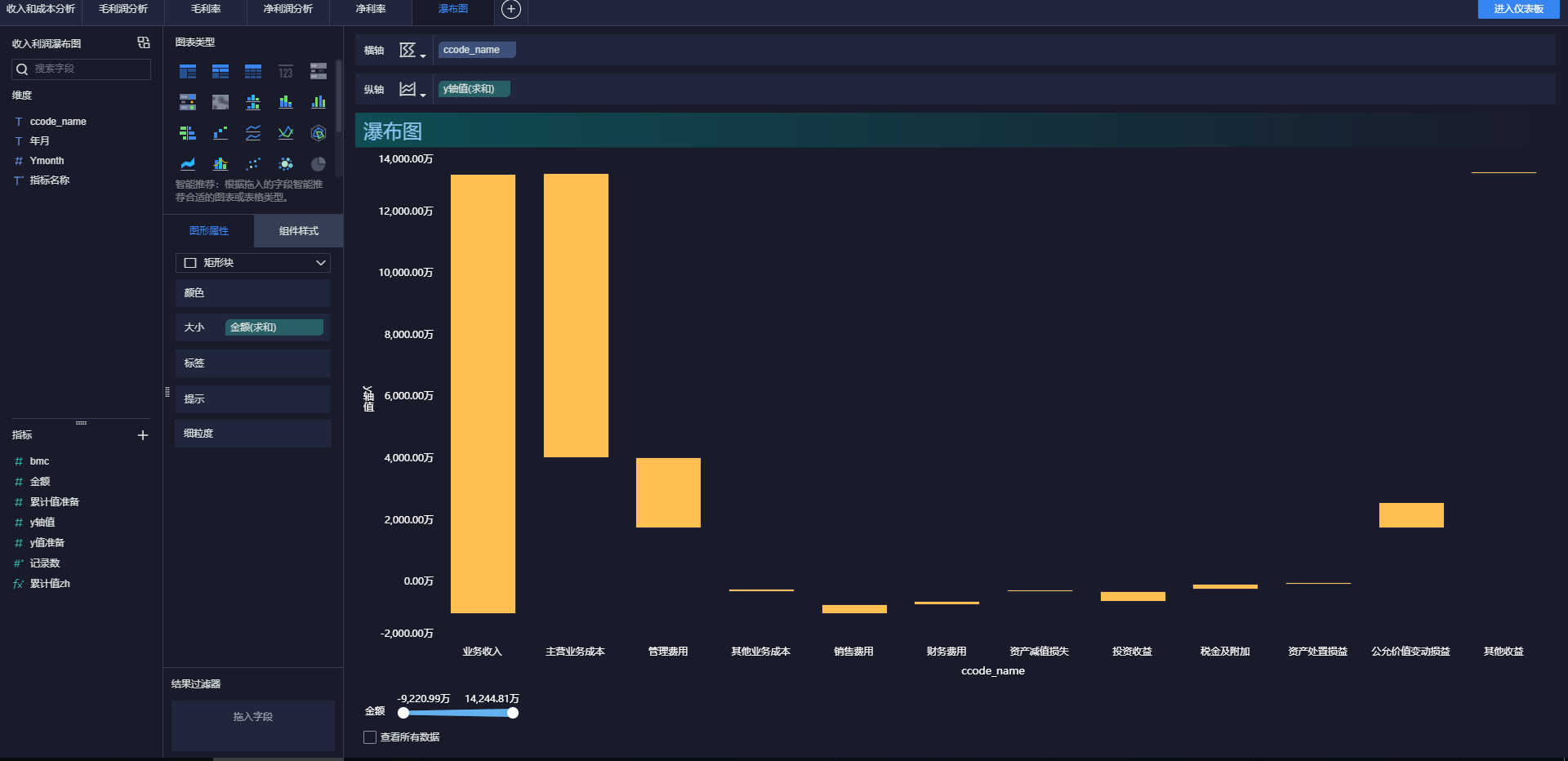Open the ccode_name axis field pill
The width and height of the screenshot is (1568, 761).
[x=477, y=50]
